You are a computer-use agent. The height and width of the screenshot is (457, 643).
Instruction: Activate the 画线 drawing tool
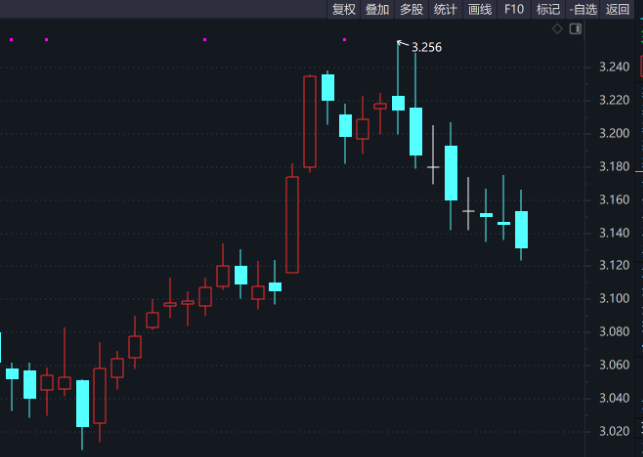click(480, 9)
